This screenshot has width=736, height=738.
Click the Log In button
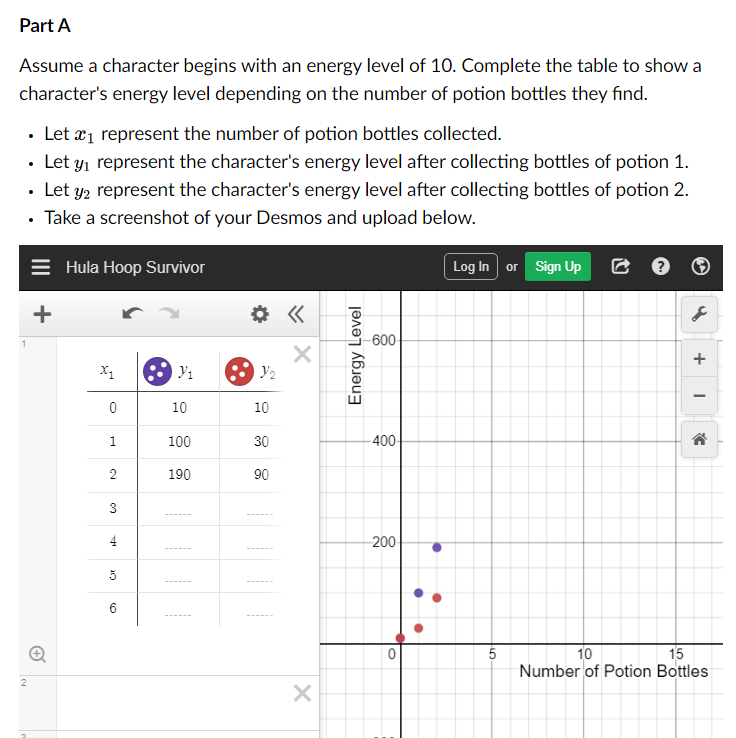(471, 267)
